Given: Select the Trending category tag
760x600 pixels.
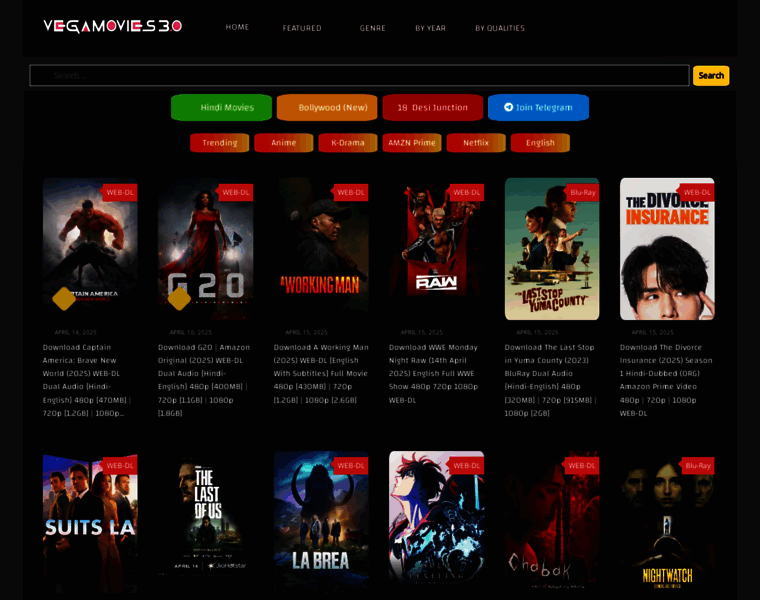Looking at the screenshot, I should (220, 143).
